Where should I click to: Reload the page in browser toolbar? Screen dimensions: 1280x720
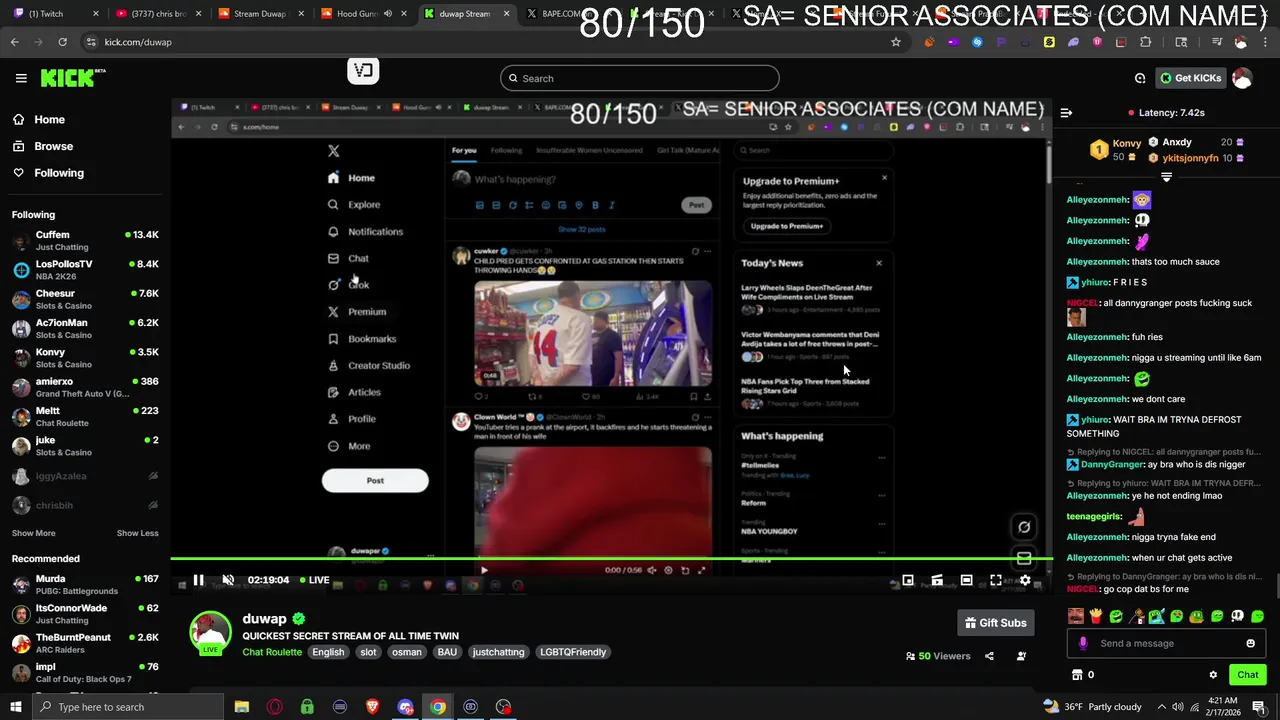click(x=62, y=42)
